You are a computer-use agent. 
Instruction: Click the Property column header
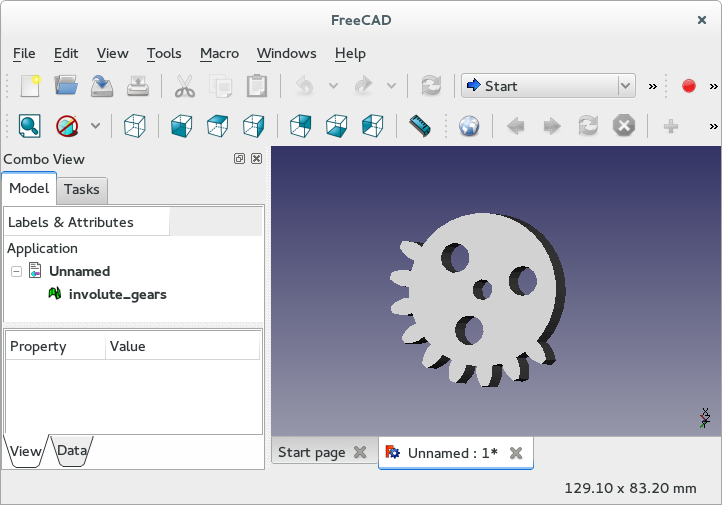click(x=55, y=346)
